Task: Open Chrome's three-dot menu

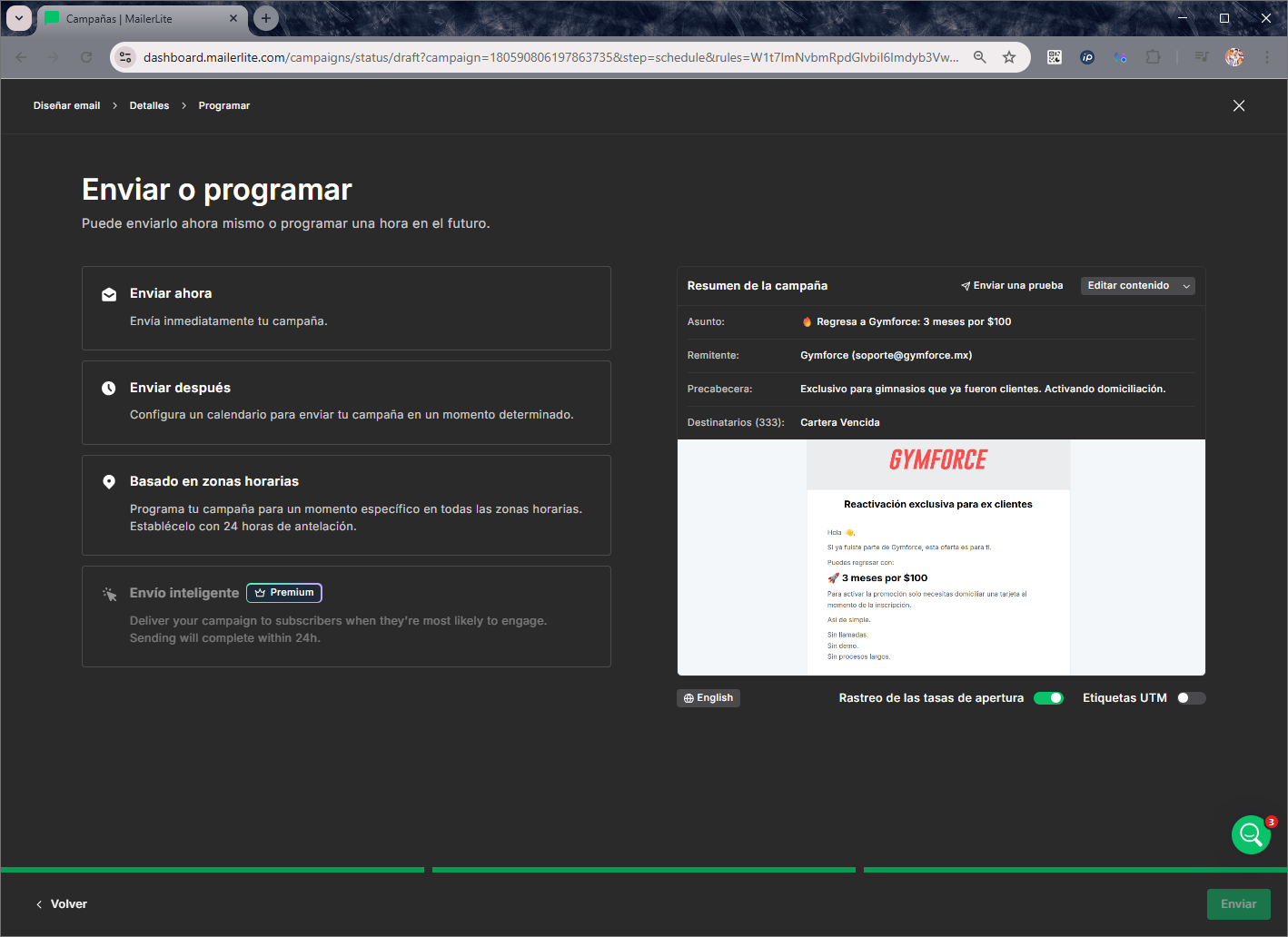Action: click(x=1268, y=56)
